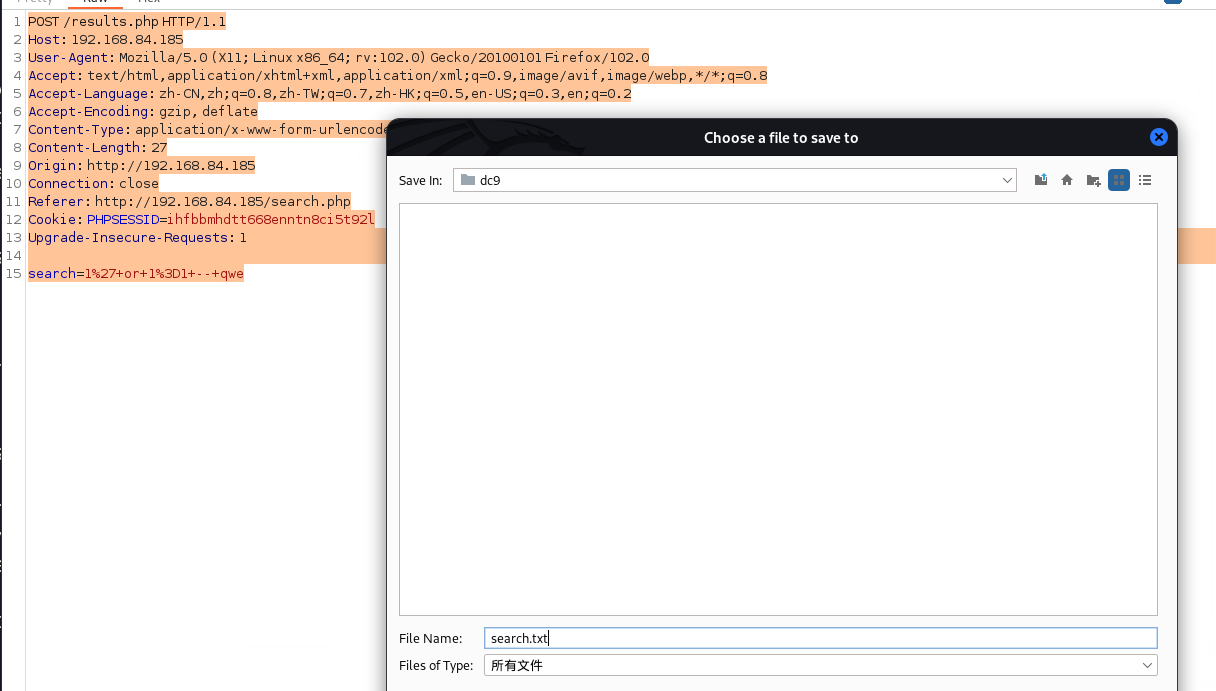This screenshot has width=1216, height=691.
Task: Click the Content-Length: 27 header line
Action: coord(98,147)
